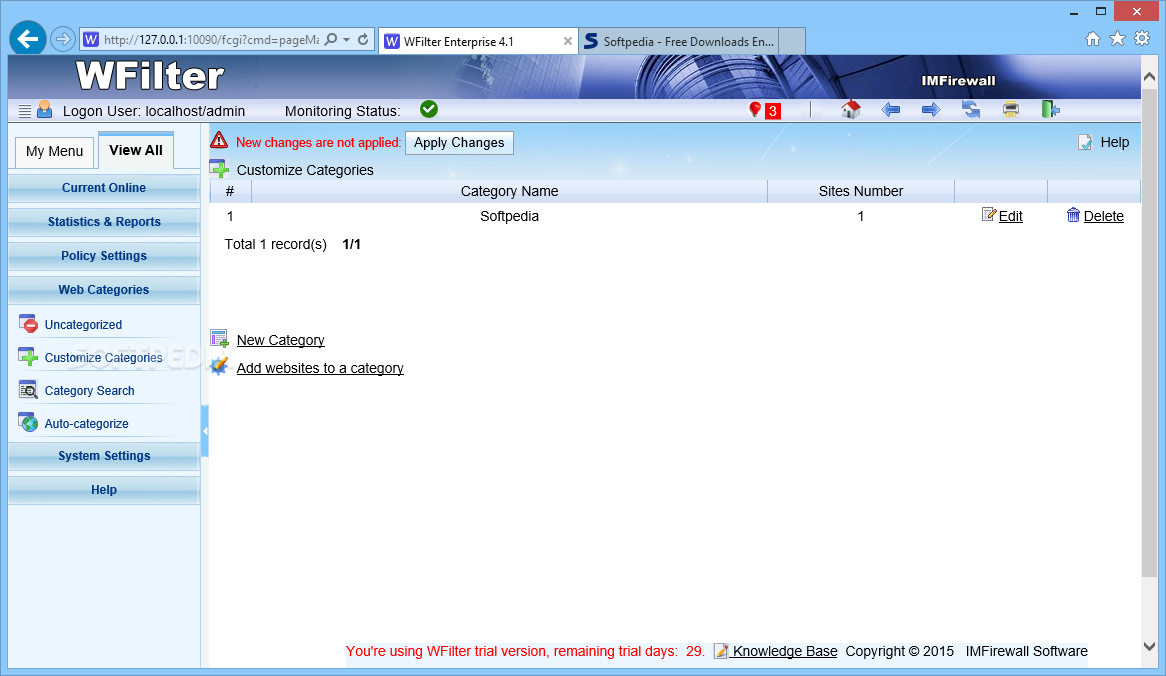Click the green logout exit icon
The height and width of the screenshot is (676, 1166).
click(1050, 110)
